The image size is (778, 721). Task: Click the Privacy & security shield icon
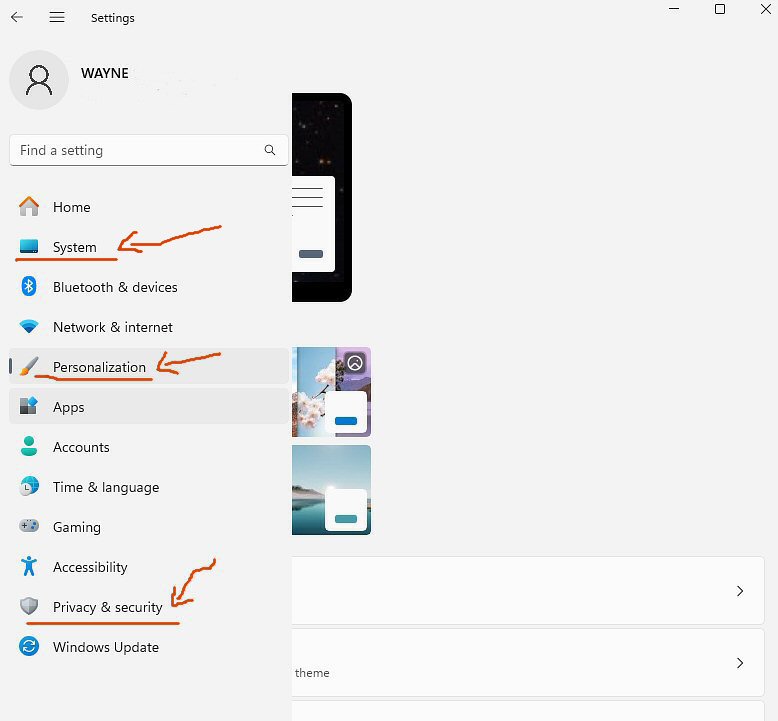(x=29, y=606)
